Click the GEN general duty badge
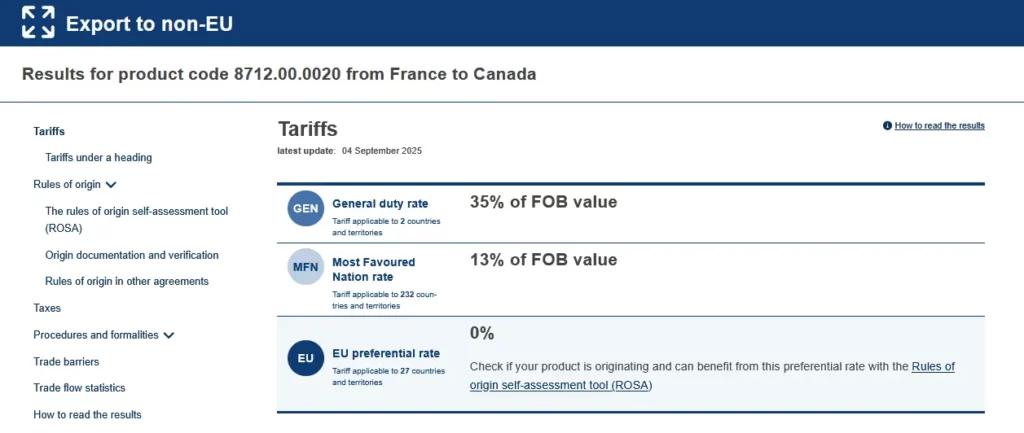 coord(305,208)
